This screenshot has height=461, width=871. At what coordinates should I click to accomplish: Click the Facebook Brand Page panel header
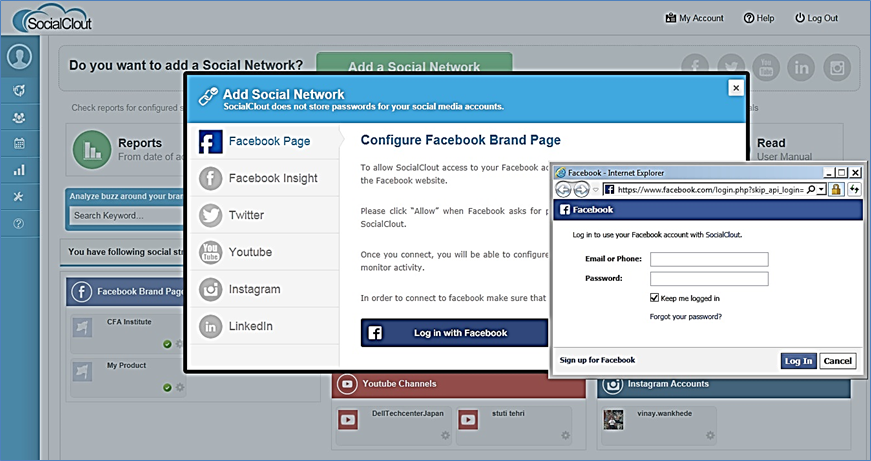[126, 292]
